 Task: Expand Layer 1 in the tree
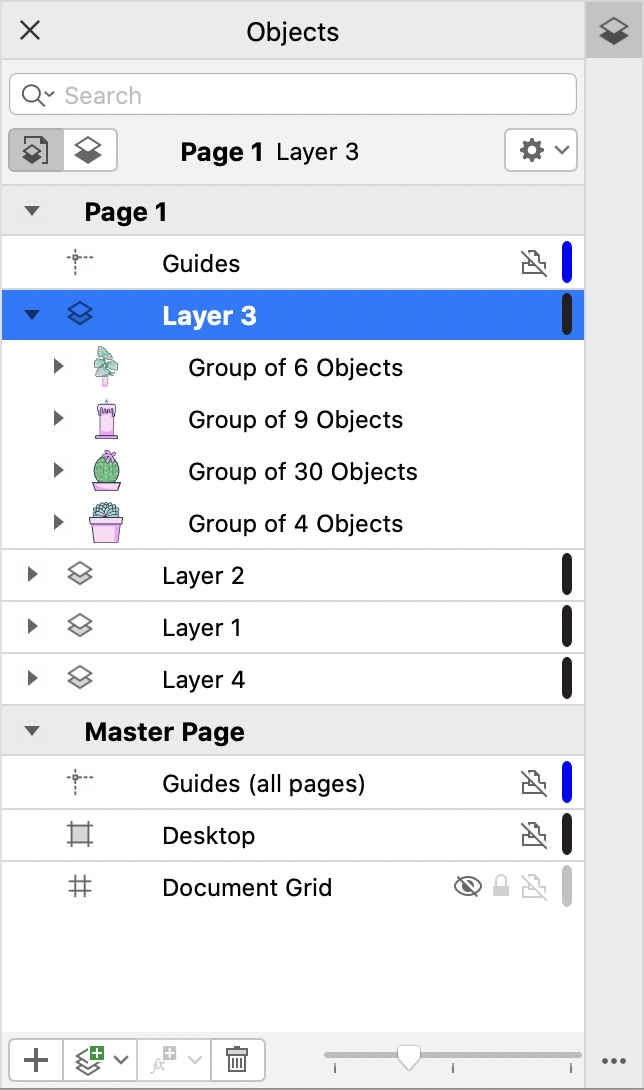point(32,627)
